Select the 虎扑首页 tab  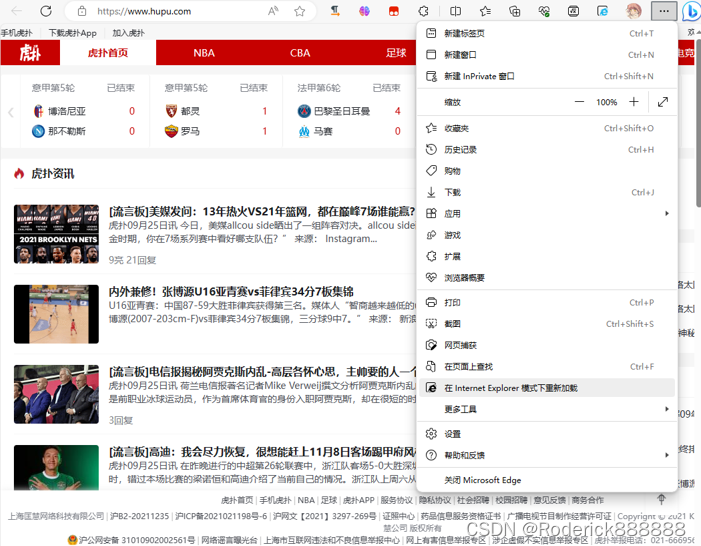point(108,53)
